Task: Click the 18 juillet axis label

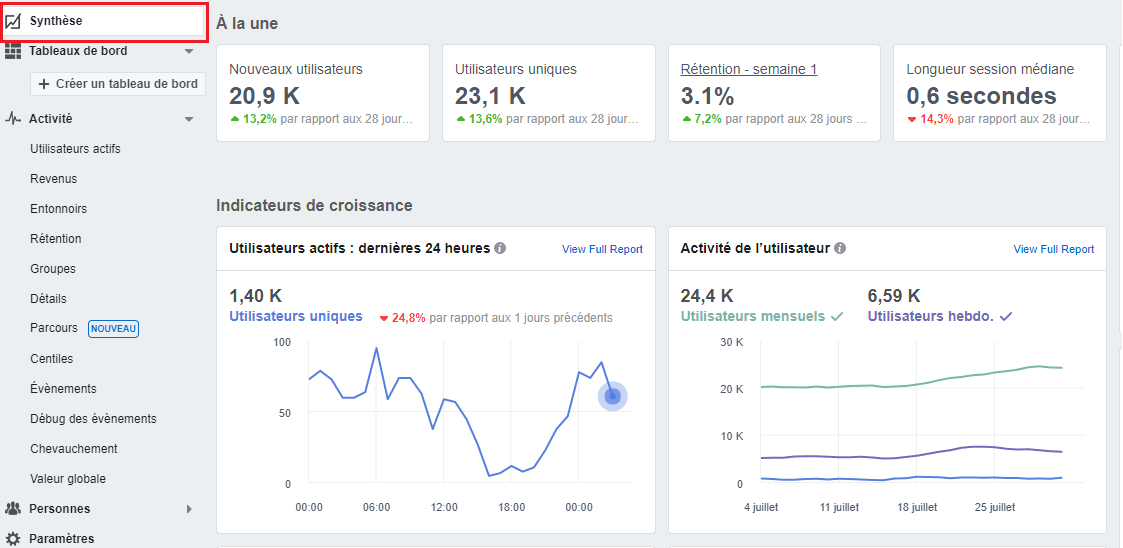Action: pyautogui.click(x=916, y=507)
